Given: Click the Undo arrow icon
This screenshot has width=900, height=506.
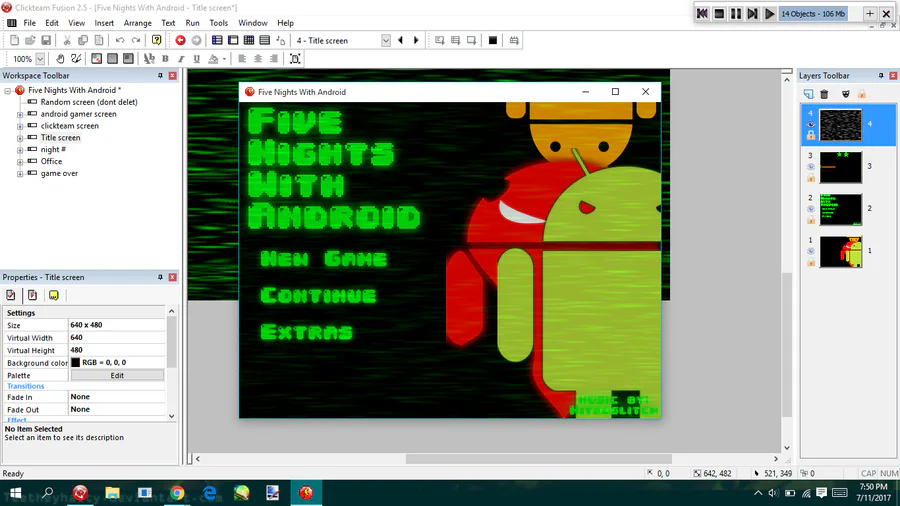Looking at the screenshot, I should click(x=120, y=40).
